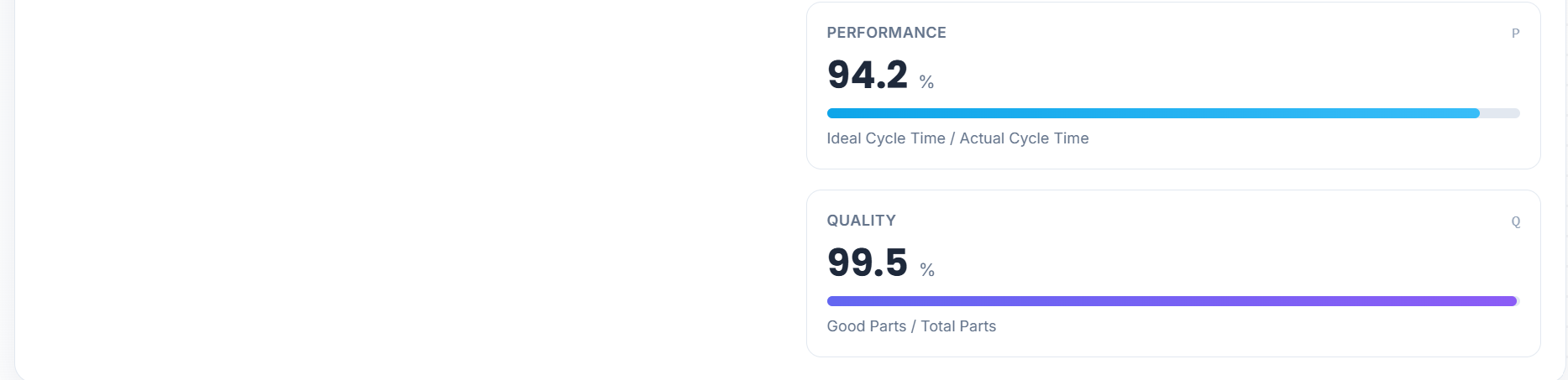Viewport: 1568px width, 380px height.
Task: Click the slash between Good Parts and Total Parts
Action: click(914, 326)
